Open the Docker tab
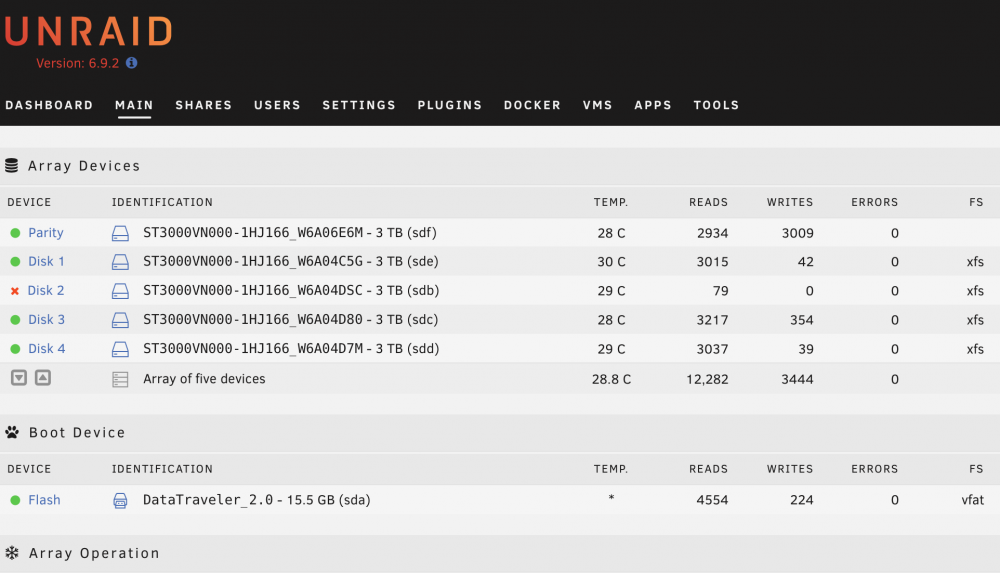This screenshot has width=1000, height=573. click(x=532, y=105)
